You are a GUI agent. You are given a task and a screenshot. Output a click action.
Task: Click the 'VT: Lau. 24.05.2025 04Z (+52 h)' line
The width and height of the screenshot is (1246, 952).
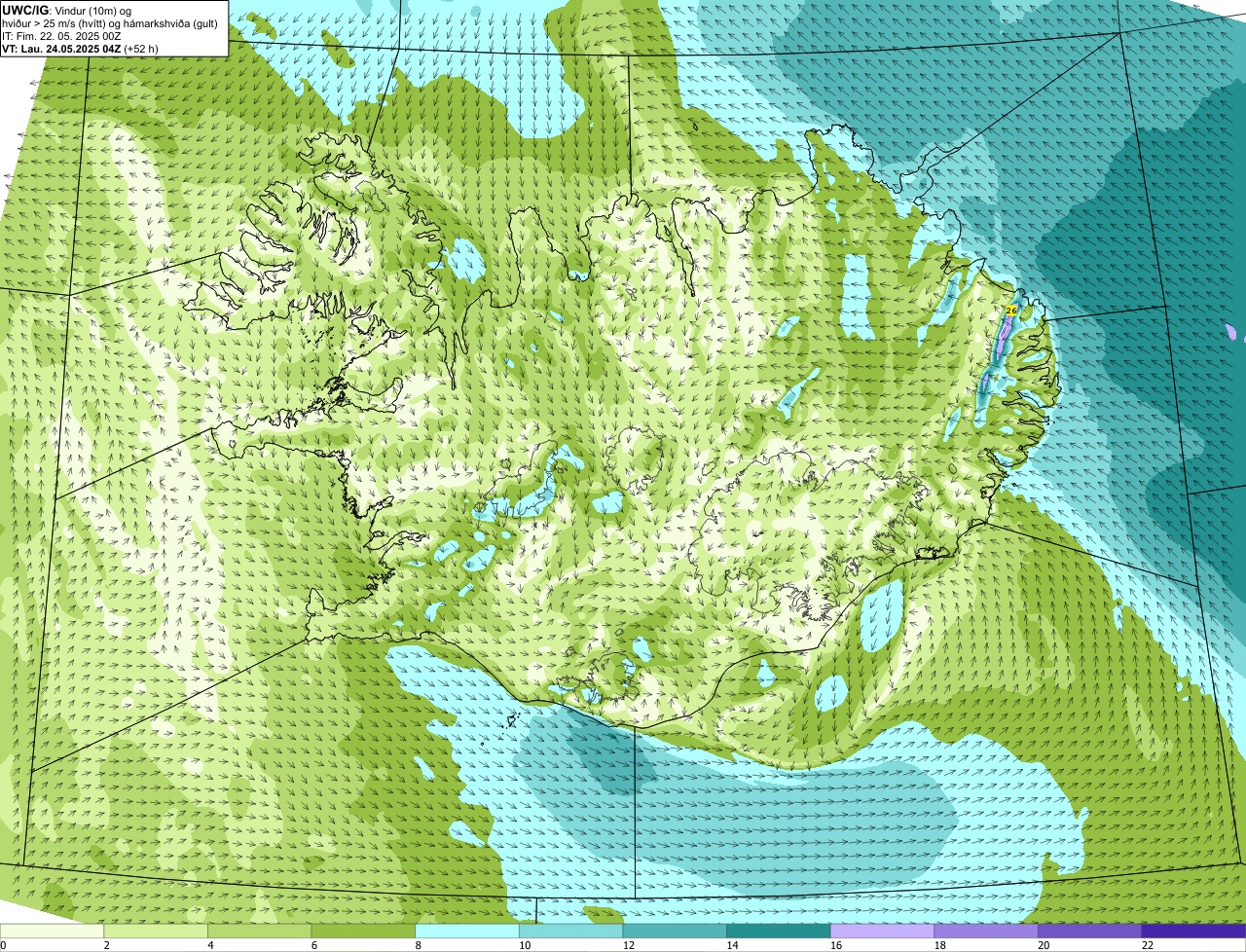(80, 49)
